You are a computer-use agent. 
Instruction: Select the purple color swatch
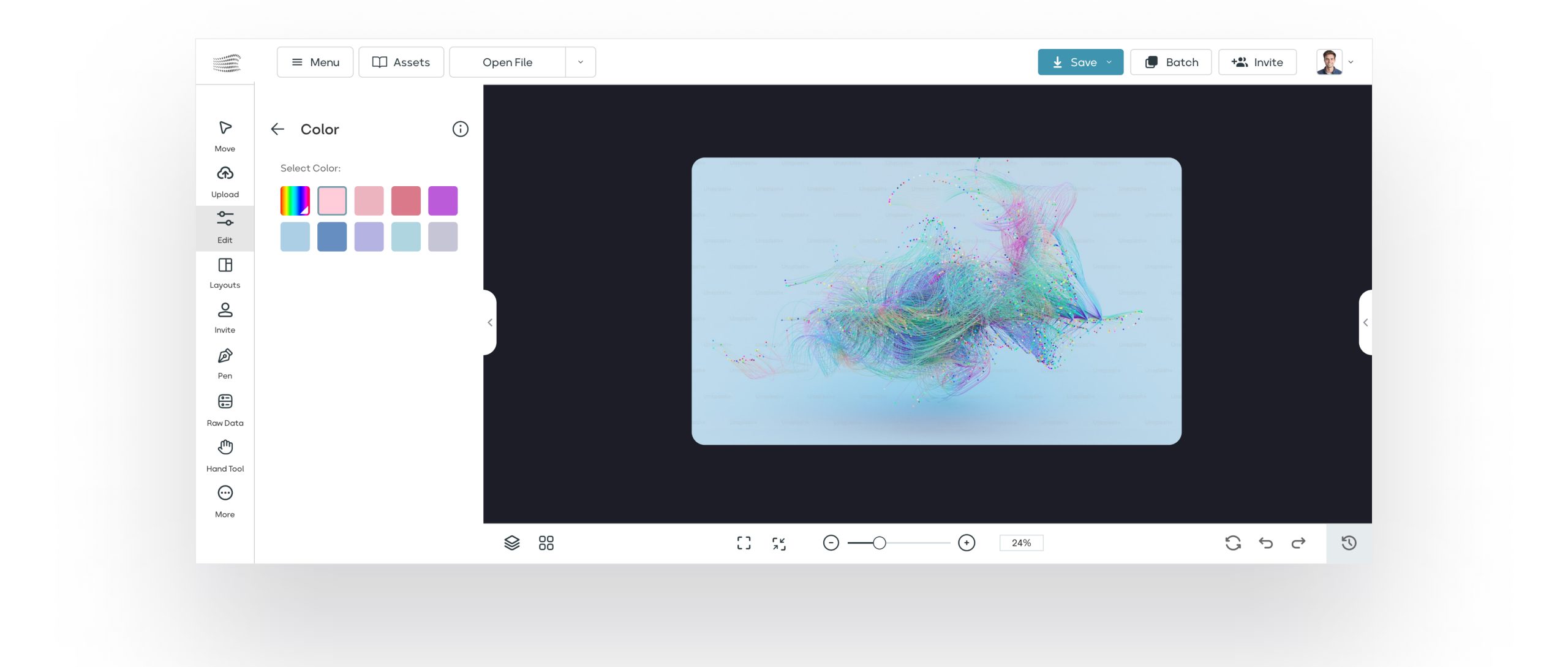[442, 201]
